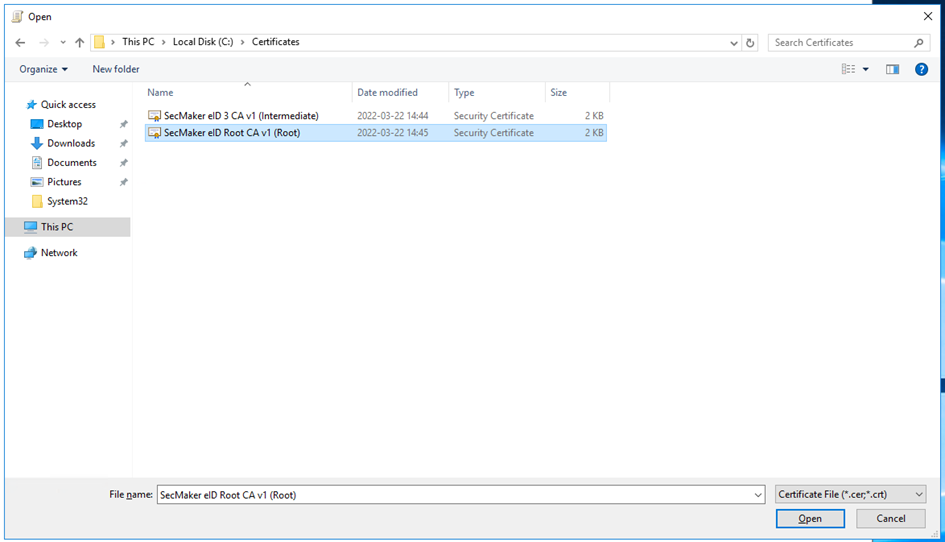This screenshot has width=945, height=542.
Task: Open recent locations dropdown arrow
Action: (x=63, y=42)
